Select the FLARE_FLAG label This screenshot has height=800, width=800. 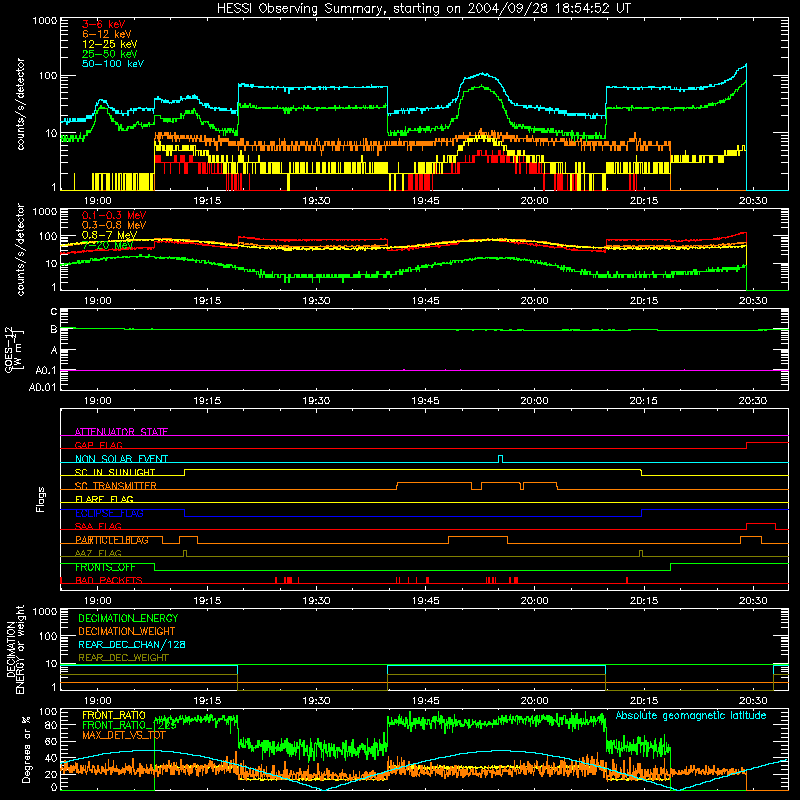pos(104,499)
